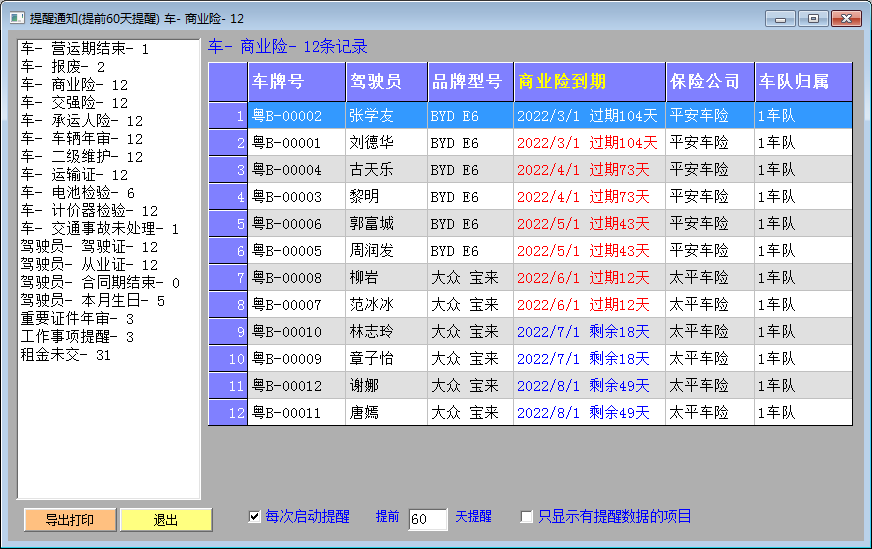Viewport: 872px width, 549px height.
Task: Click the 大众 宝来 cell in 章子怡's row
Action: click(x=470, y=359)
